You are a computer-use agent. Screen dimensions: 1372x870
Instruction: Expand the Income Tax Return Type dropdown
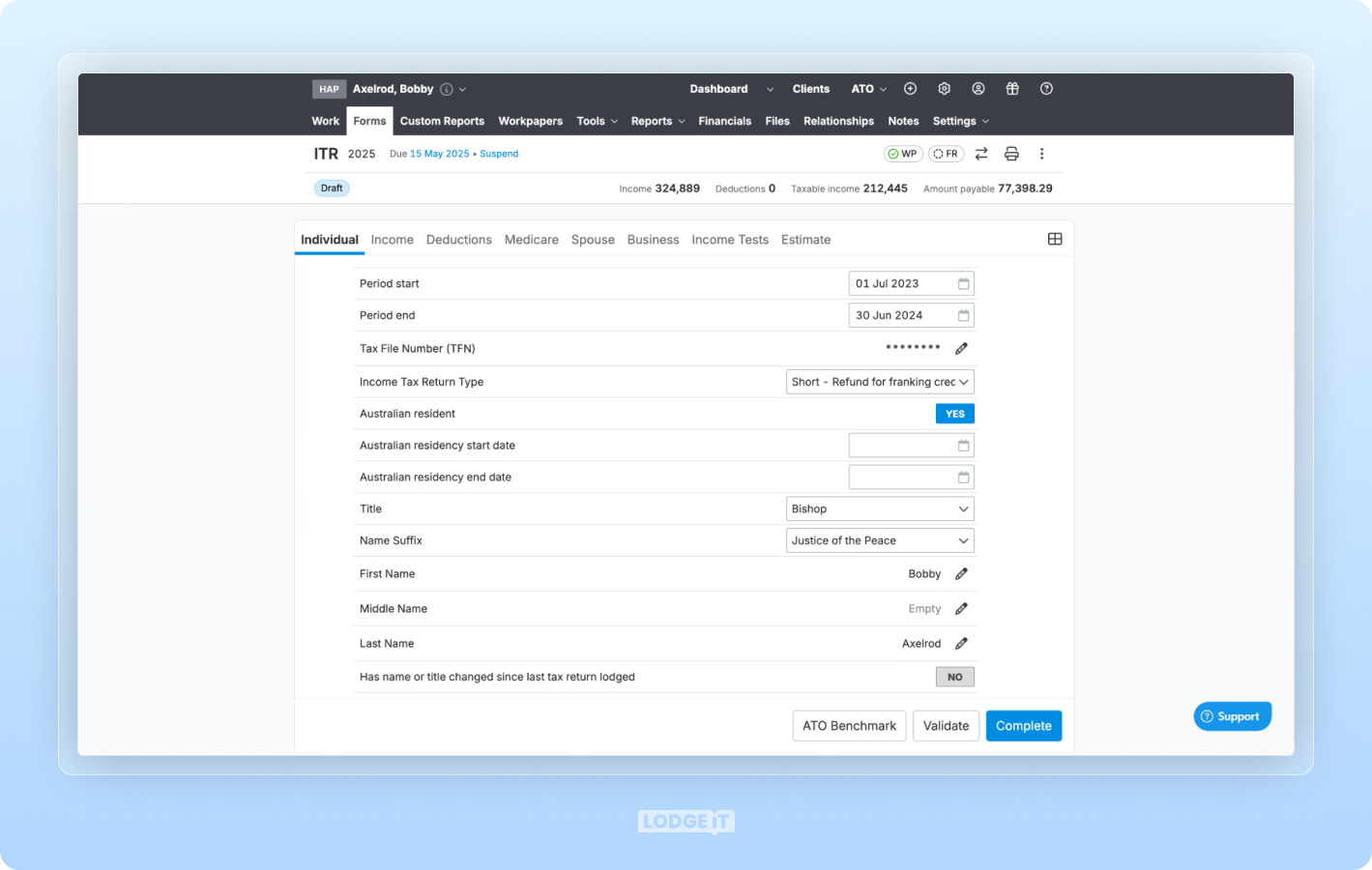coord(879,382)
